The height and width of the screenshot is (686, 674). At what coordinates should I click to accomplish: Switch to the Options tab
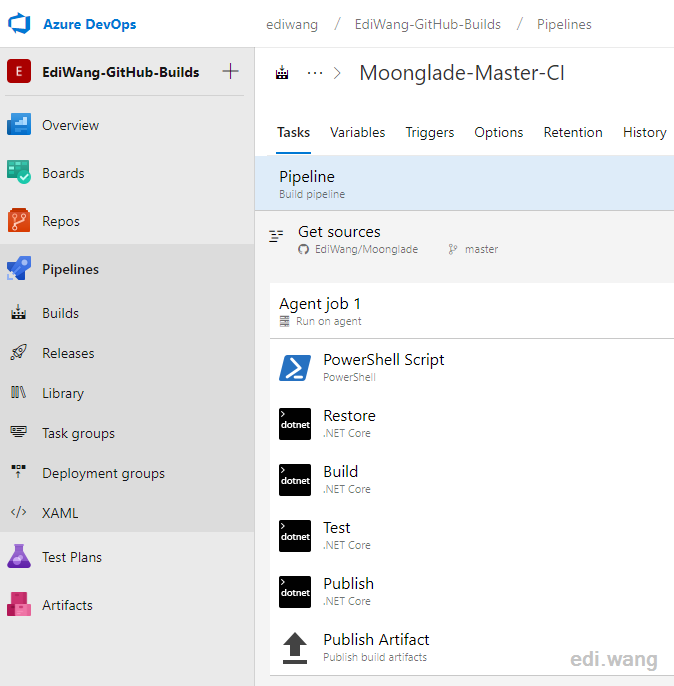[x=499, y=132]
